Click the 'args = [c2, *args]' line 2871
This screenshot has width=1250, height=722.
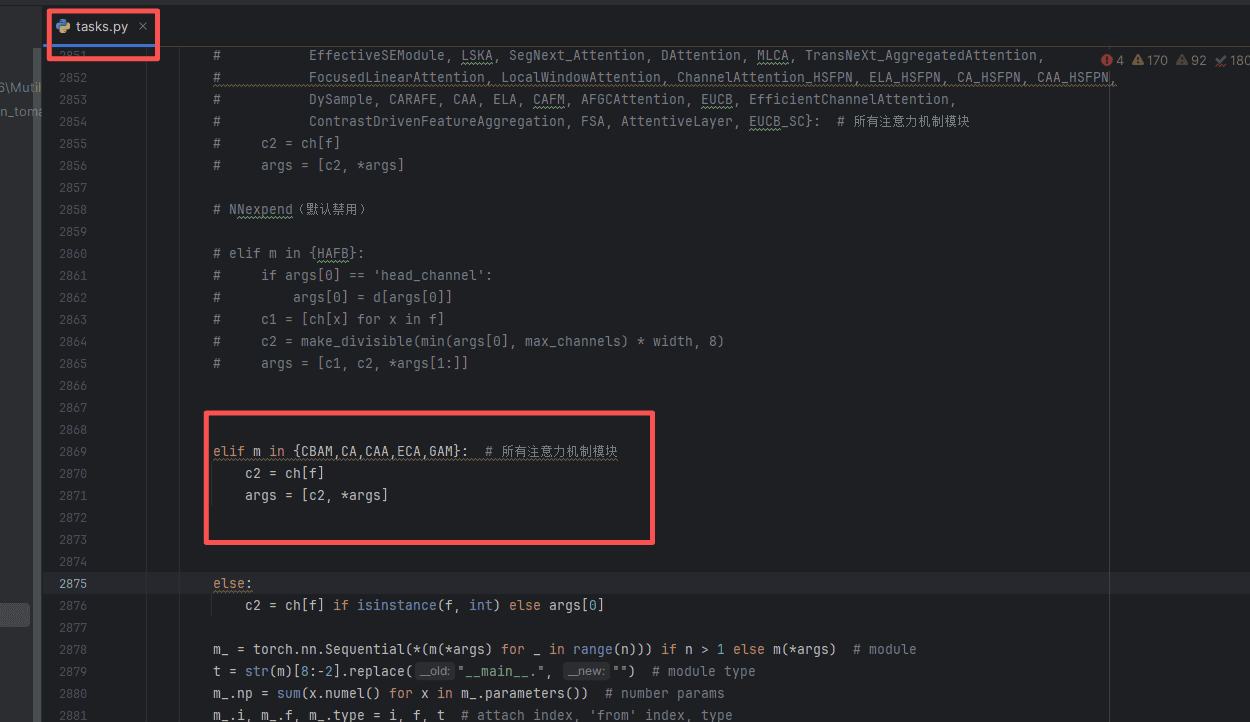(x=316, y=495)
